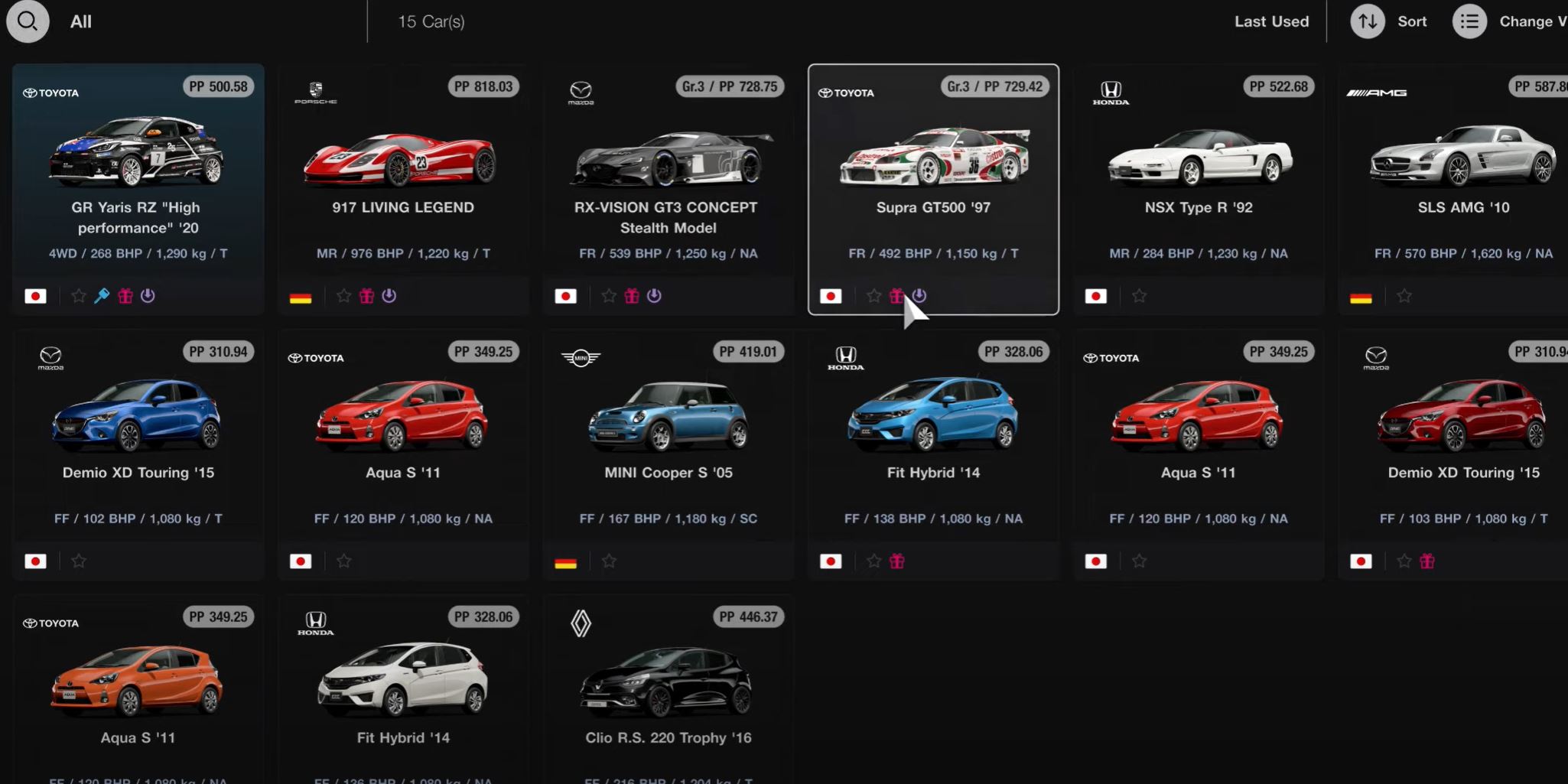Click the PP 500.58 badge

(x=218, y=86)
